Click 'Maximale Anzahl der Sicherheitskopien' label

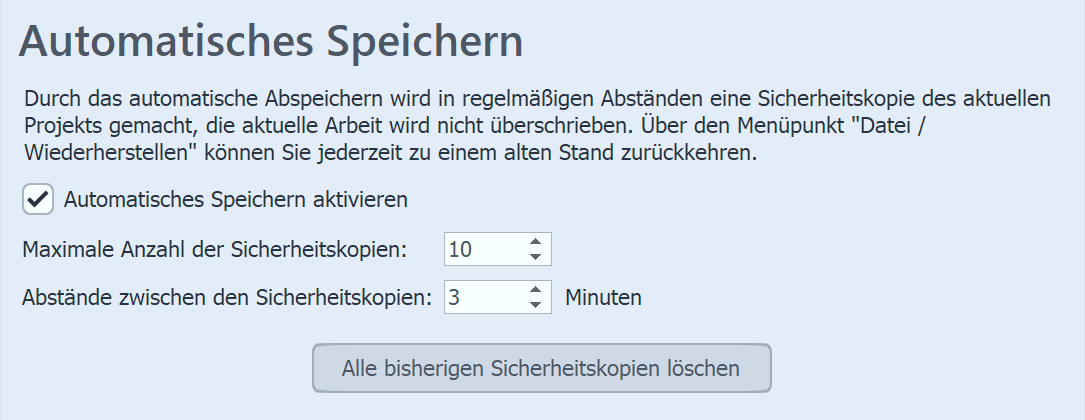214,249
